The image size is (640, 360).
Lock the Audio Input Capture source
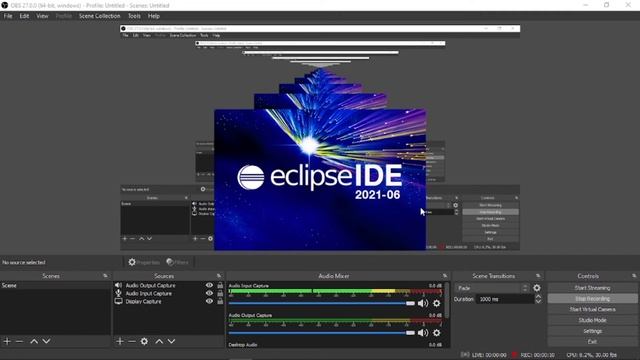220,293
